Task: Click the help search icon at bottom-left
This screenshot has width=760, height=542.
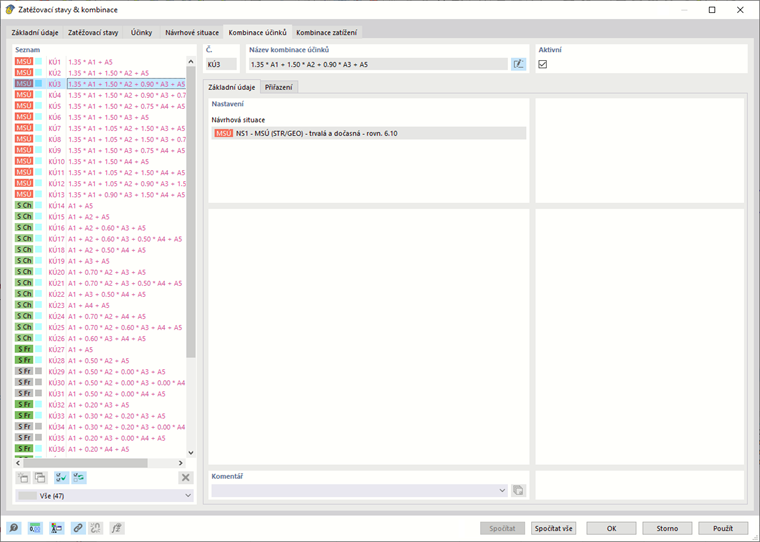Action: [14, 528]
